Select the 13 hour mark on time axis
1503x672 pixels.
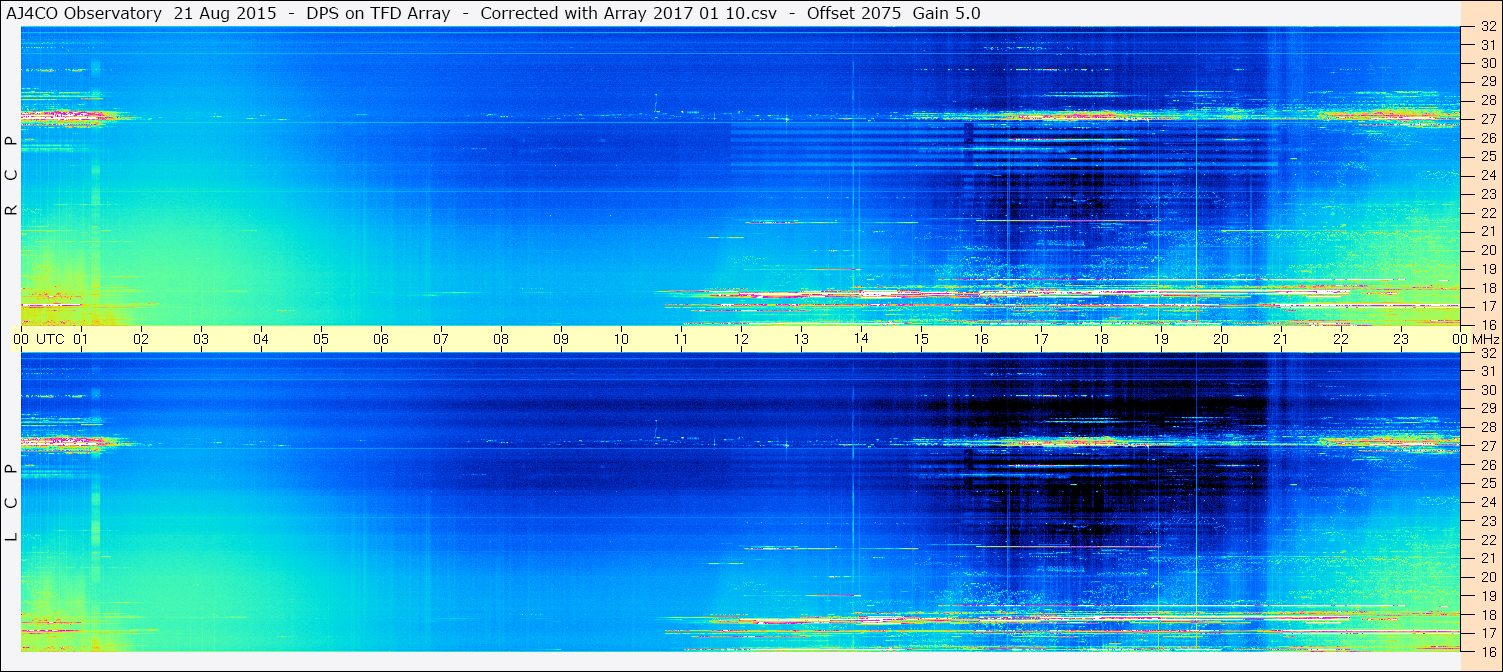(x=801, y=339)
